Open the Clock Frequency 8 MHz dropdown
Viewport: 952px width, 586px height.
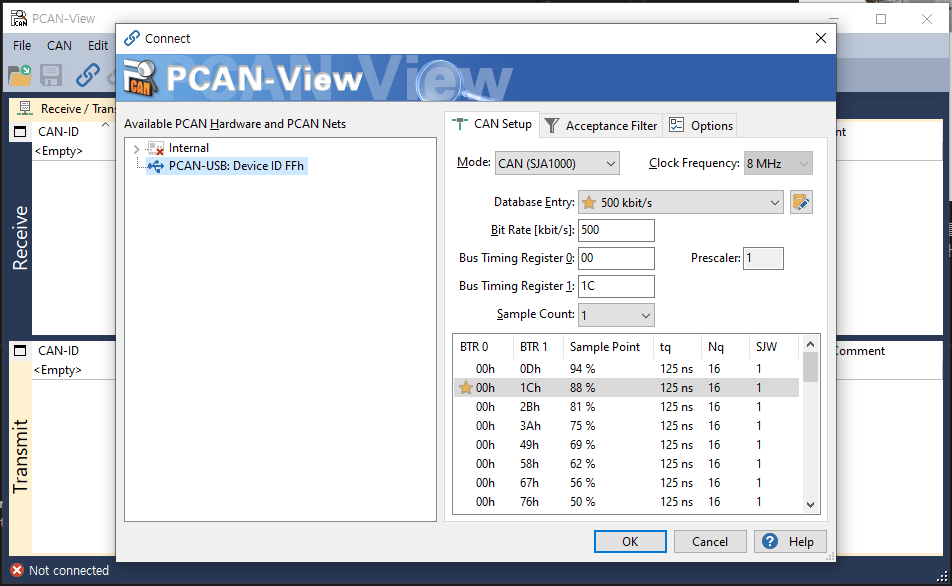(x=778, y=163)
